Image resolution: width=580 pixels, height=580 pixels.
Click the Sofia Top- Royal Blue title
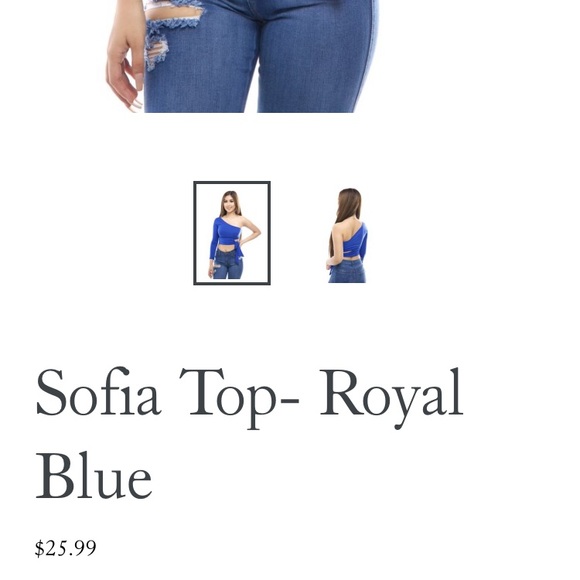tap(249, 432)
